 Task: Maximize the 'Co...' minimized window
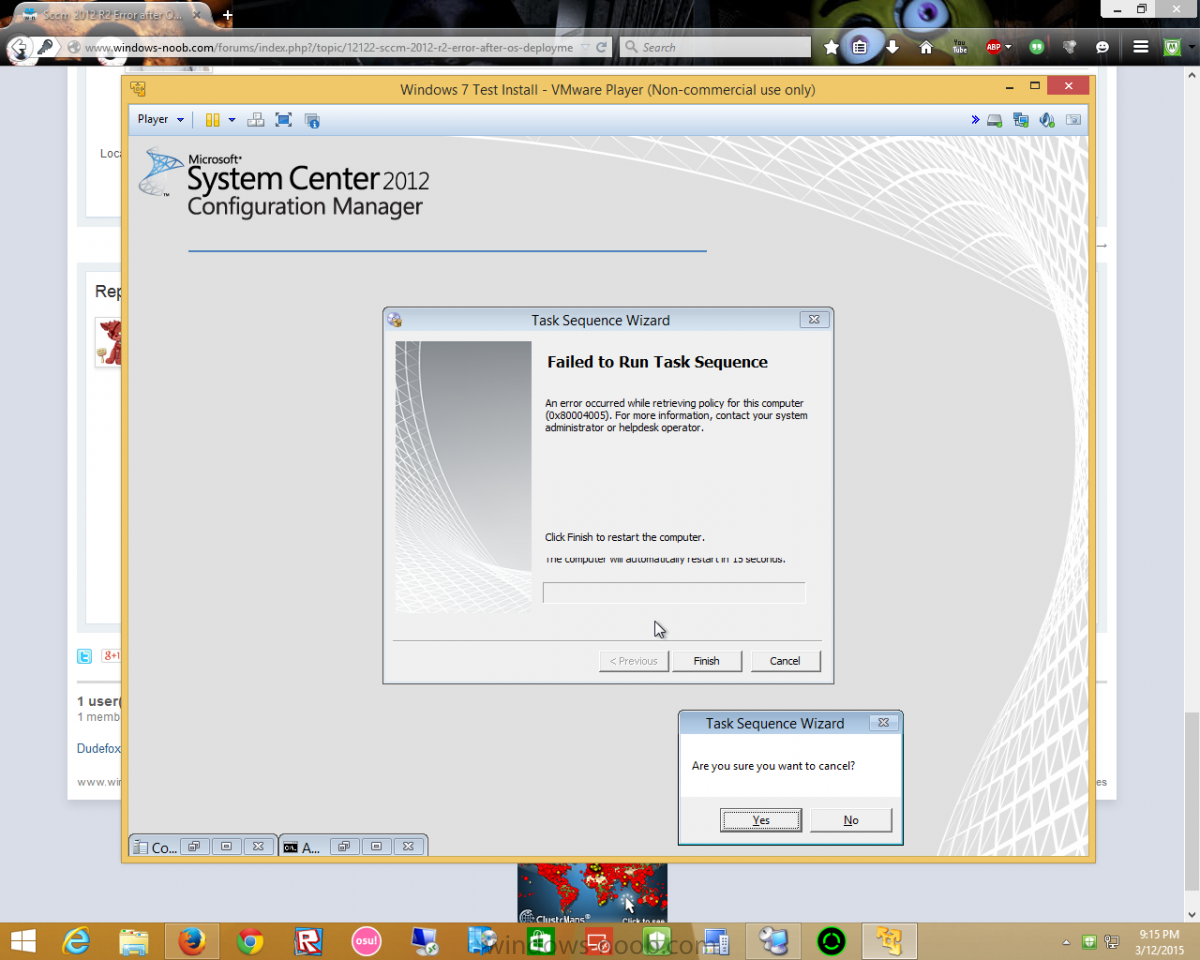tap(227, 846)
